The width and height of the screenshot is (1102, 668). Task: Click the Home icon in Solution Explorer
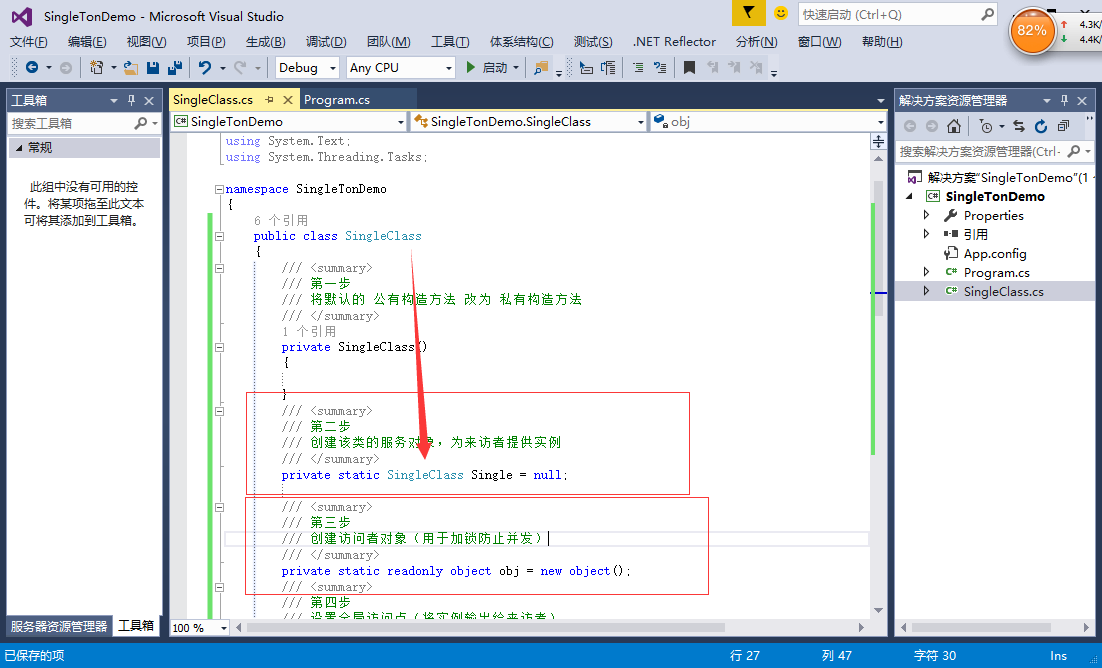click(954, 126)
